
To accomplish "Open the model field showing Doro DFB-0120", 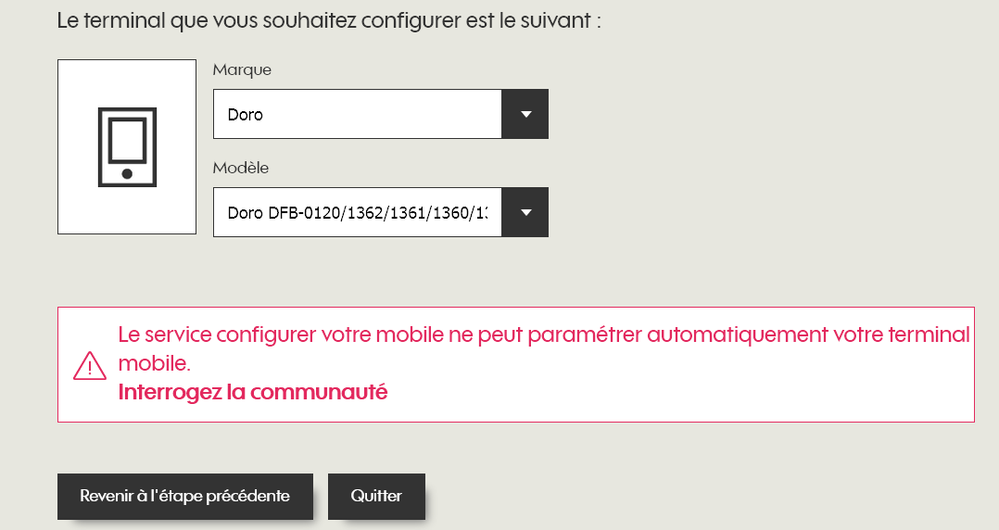I will tap(357, 212).
